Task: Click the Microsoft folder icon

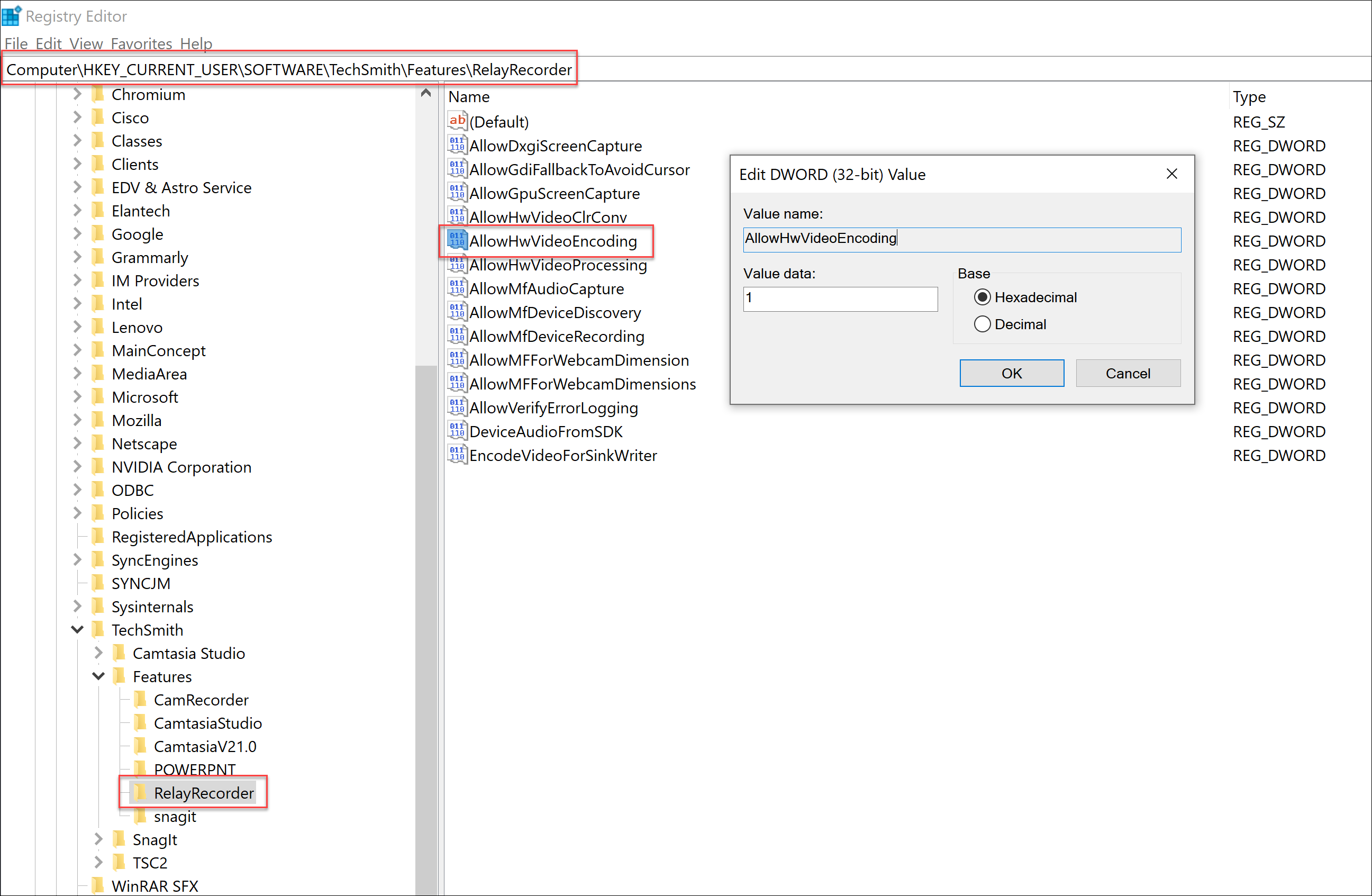Action: coord(98,396)
